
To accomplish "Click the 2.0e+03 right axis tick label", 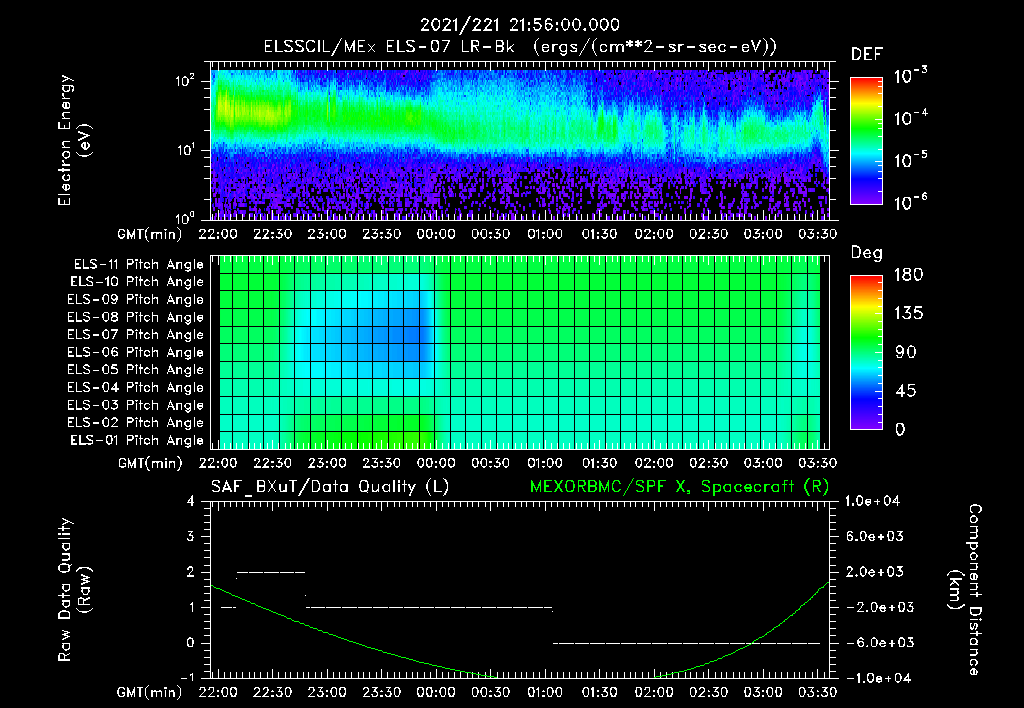I will 875,571.
